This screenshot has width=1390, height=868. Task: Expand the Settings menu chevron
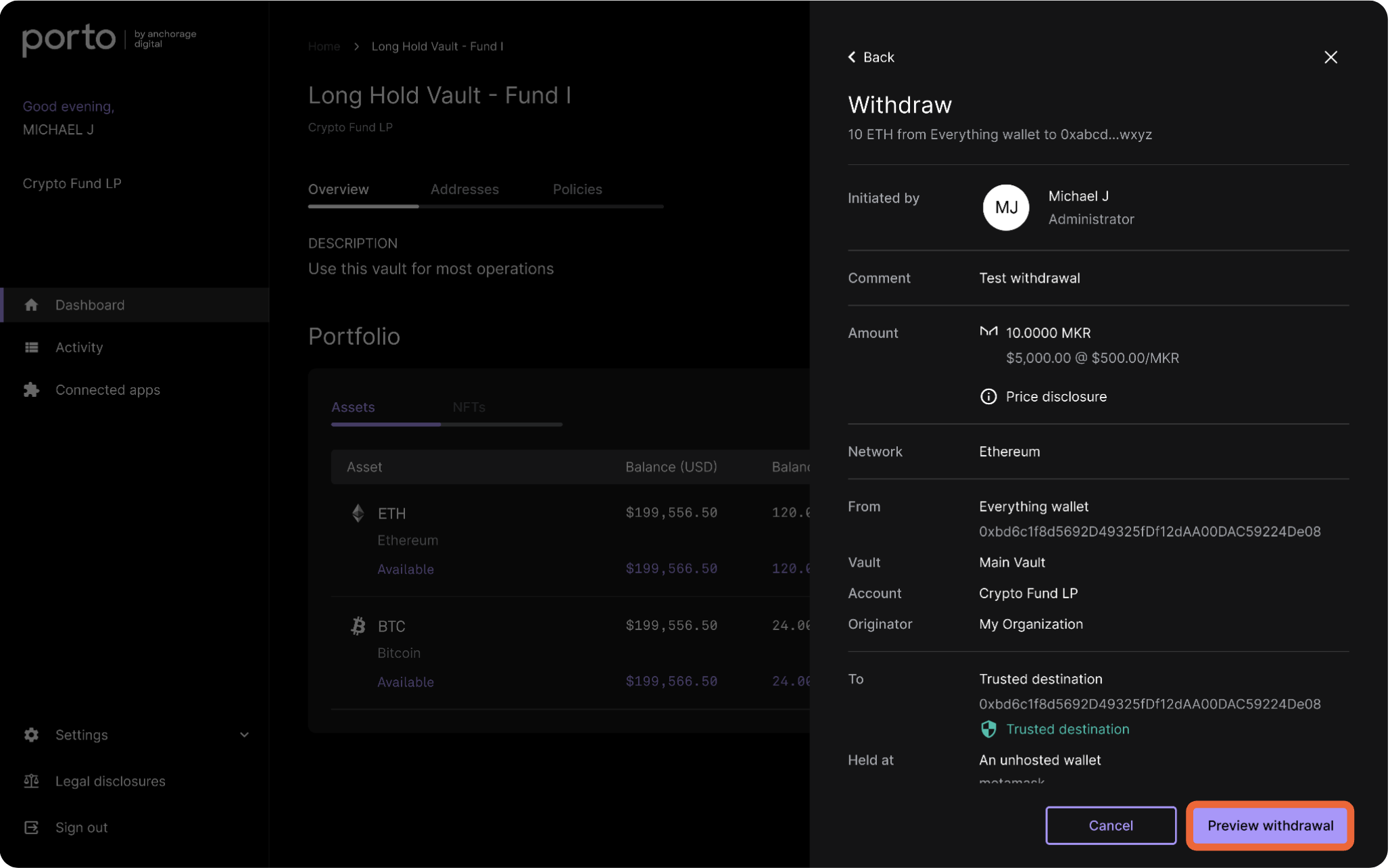point(244,735)
